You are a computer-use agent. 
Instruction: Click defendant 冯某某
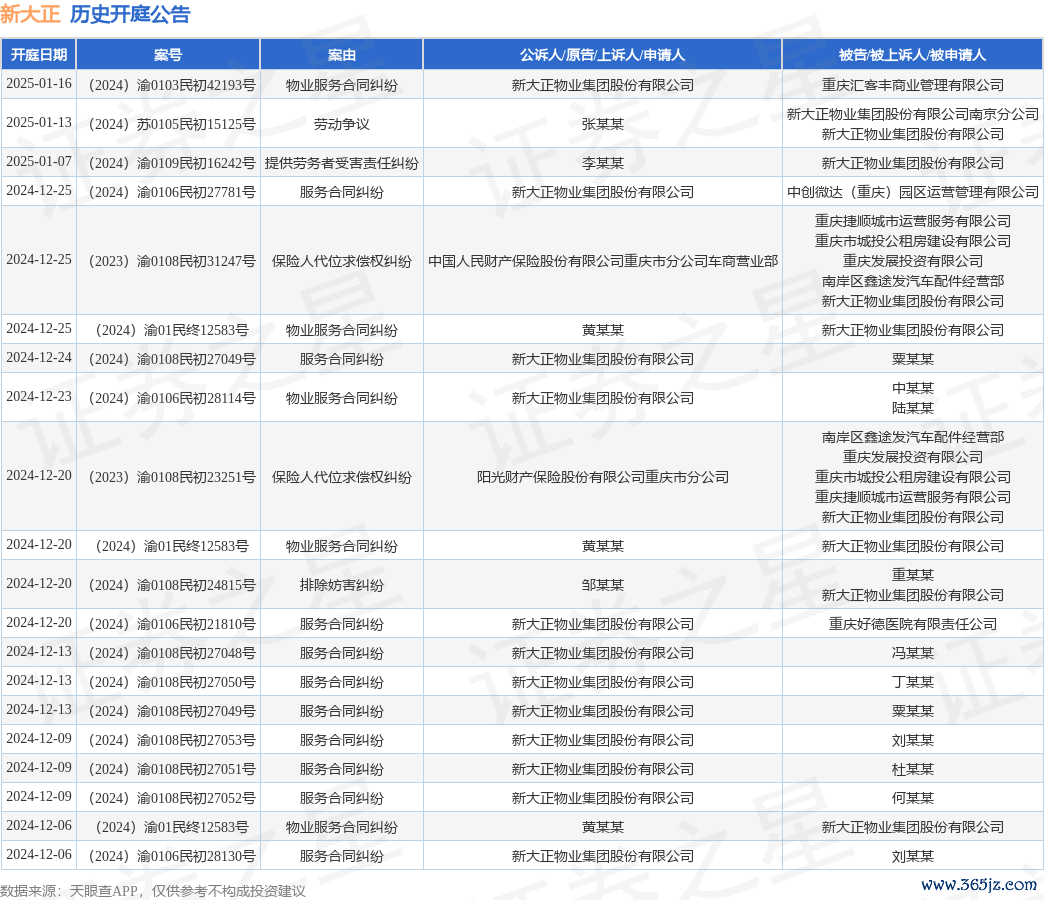click(x=912, y=653)
